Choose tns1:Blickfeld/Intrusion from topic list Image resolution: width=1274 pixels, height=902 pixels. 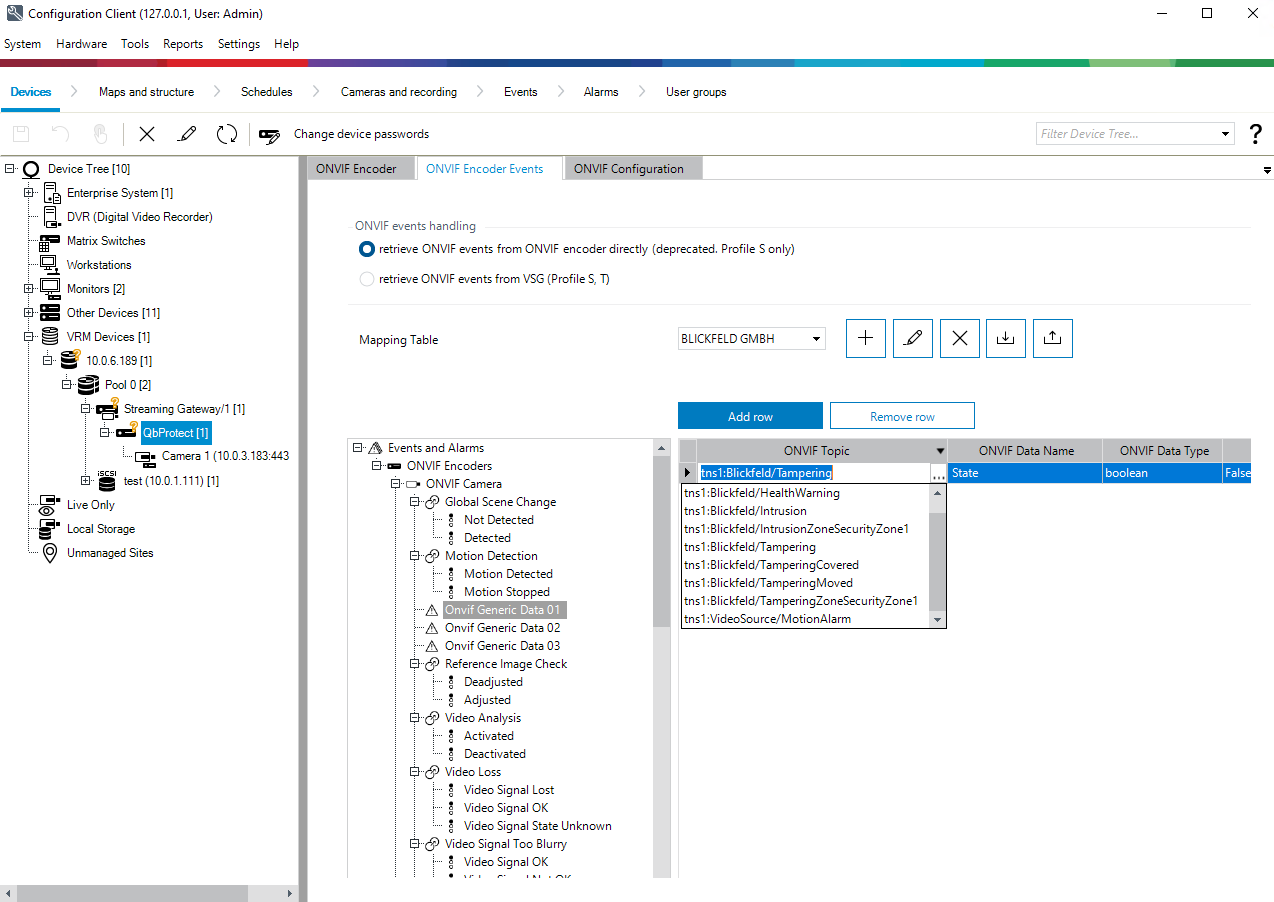(745, 511)
